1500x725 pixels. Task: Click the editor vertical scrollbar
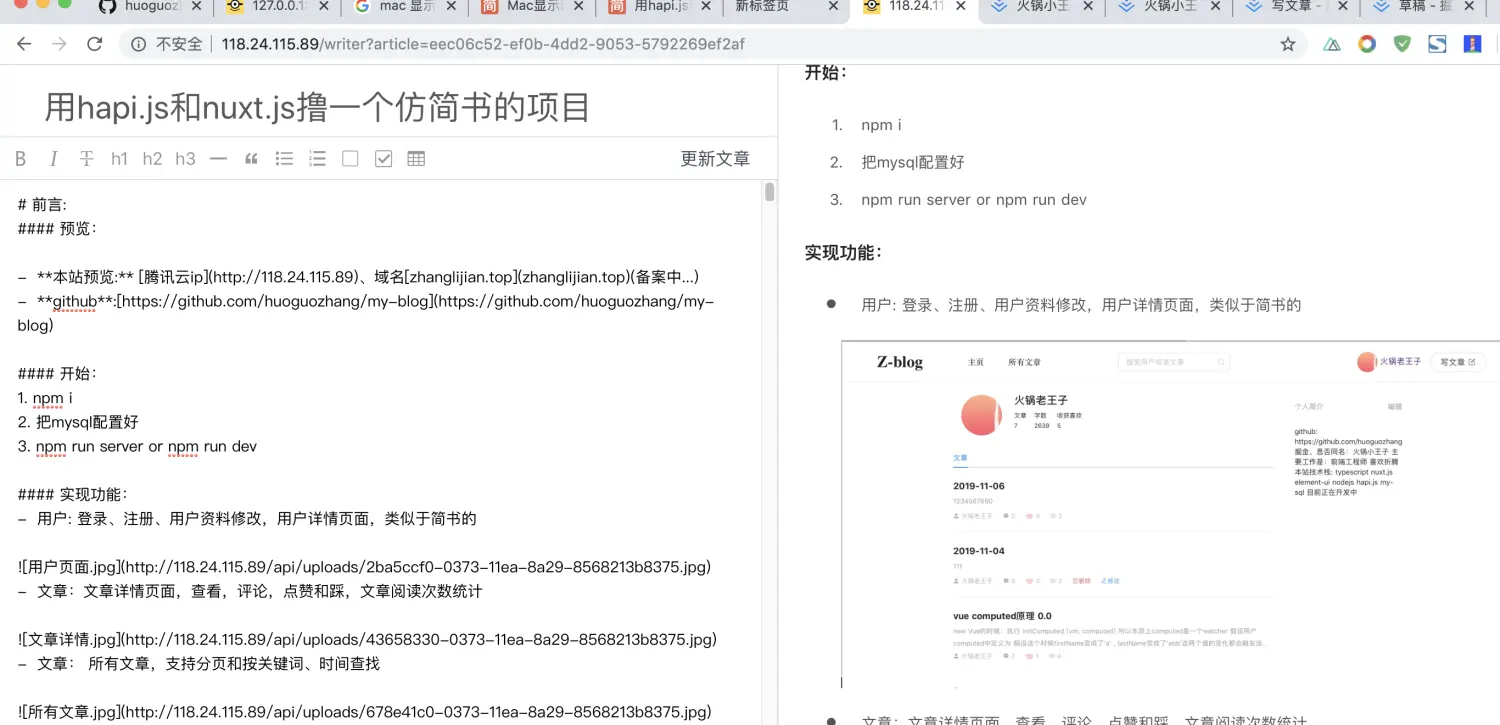770,191
